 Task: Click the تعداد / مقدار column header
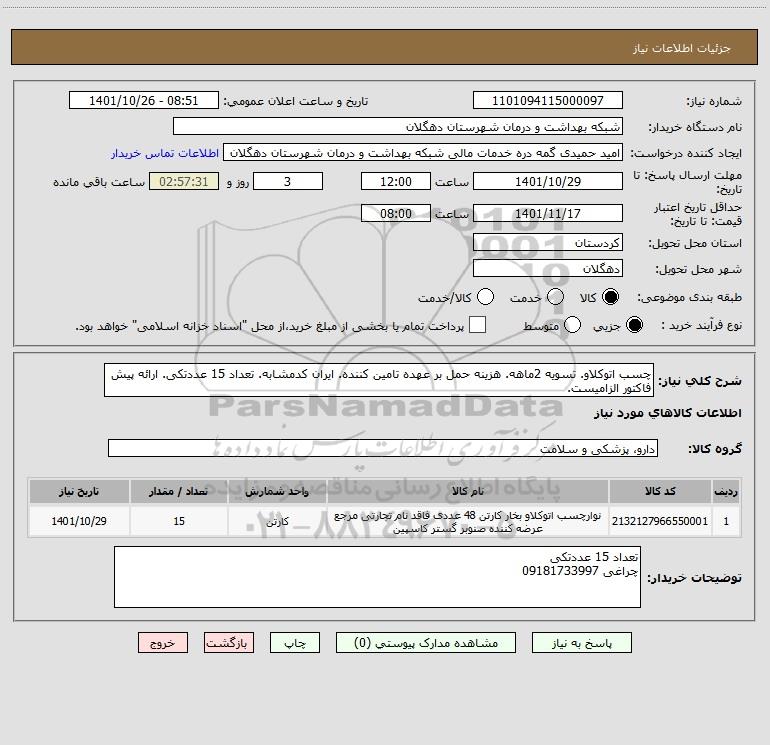pyautogui.click(x=179, y=491)
